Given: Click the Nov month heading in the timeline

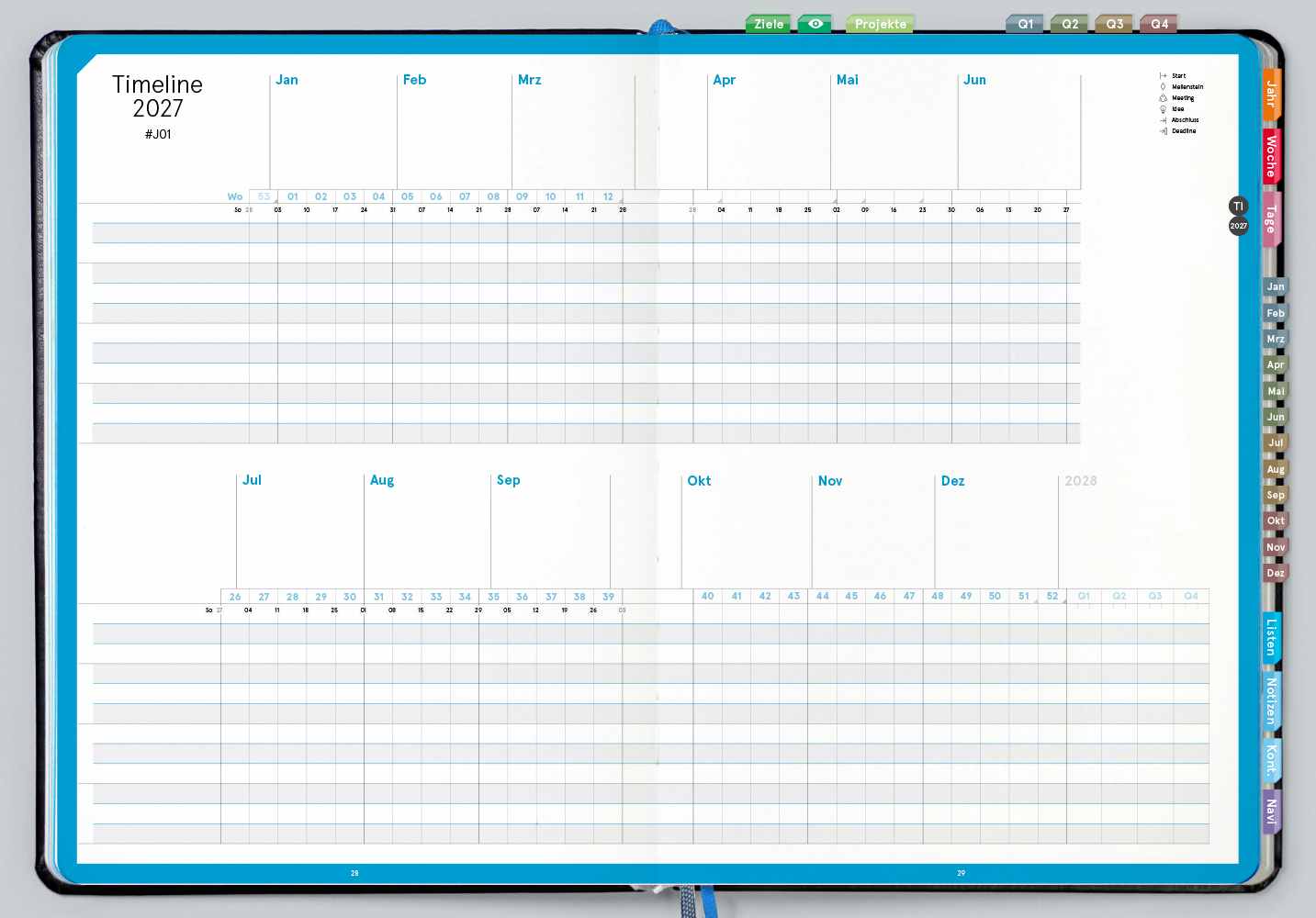Looking at the screenshot, I should click(x=829, y=481).
